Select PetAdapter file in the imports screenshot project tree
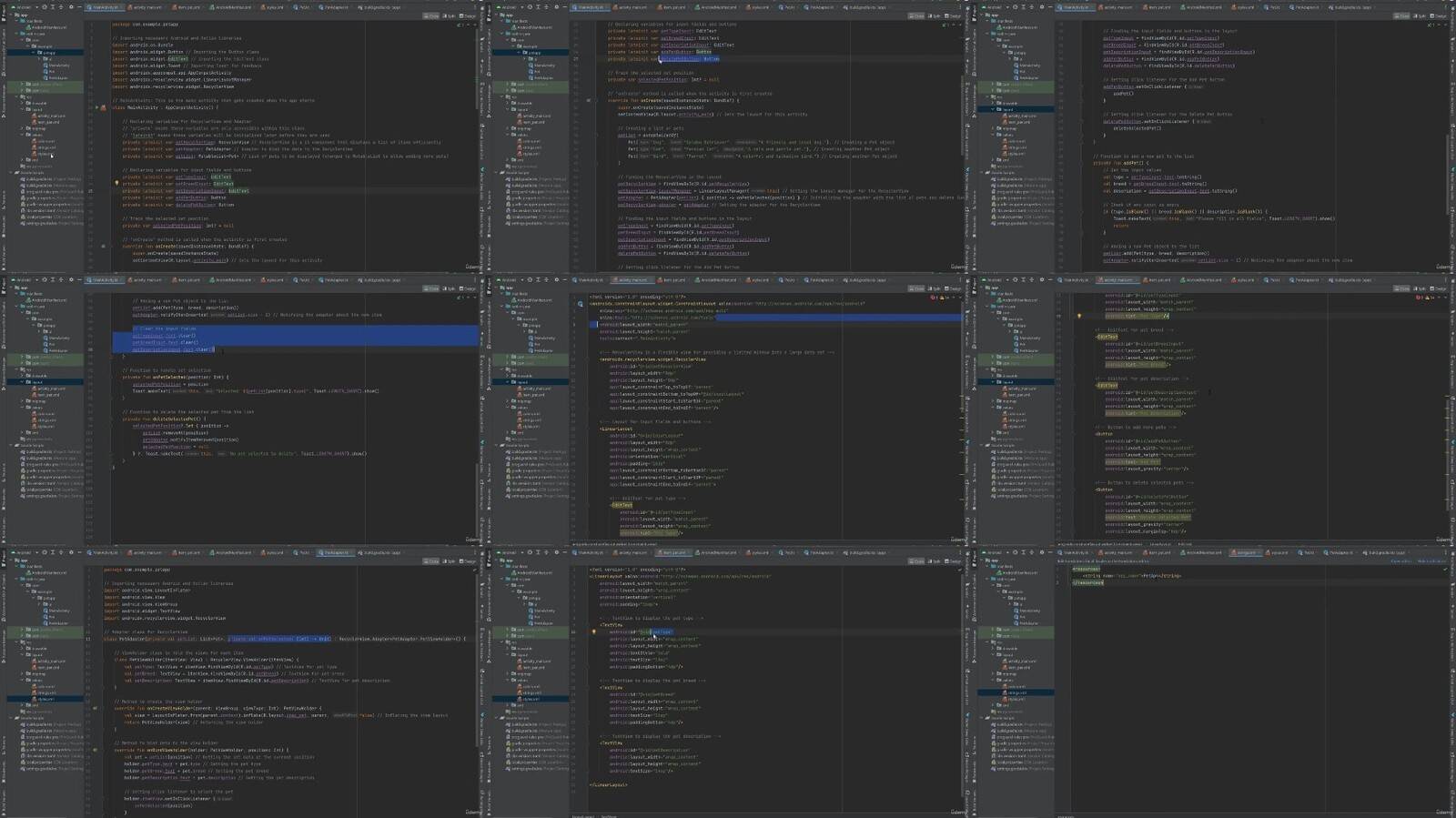1456x818 pixels. click(56, 77)
